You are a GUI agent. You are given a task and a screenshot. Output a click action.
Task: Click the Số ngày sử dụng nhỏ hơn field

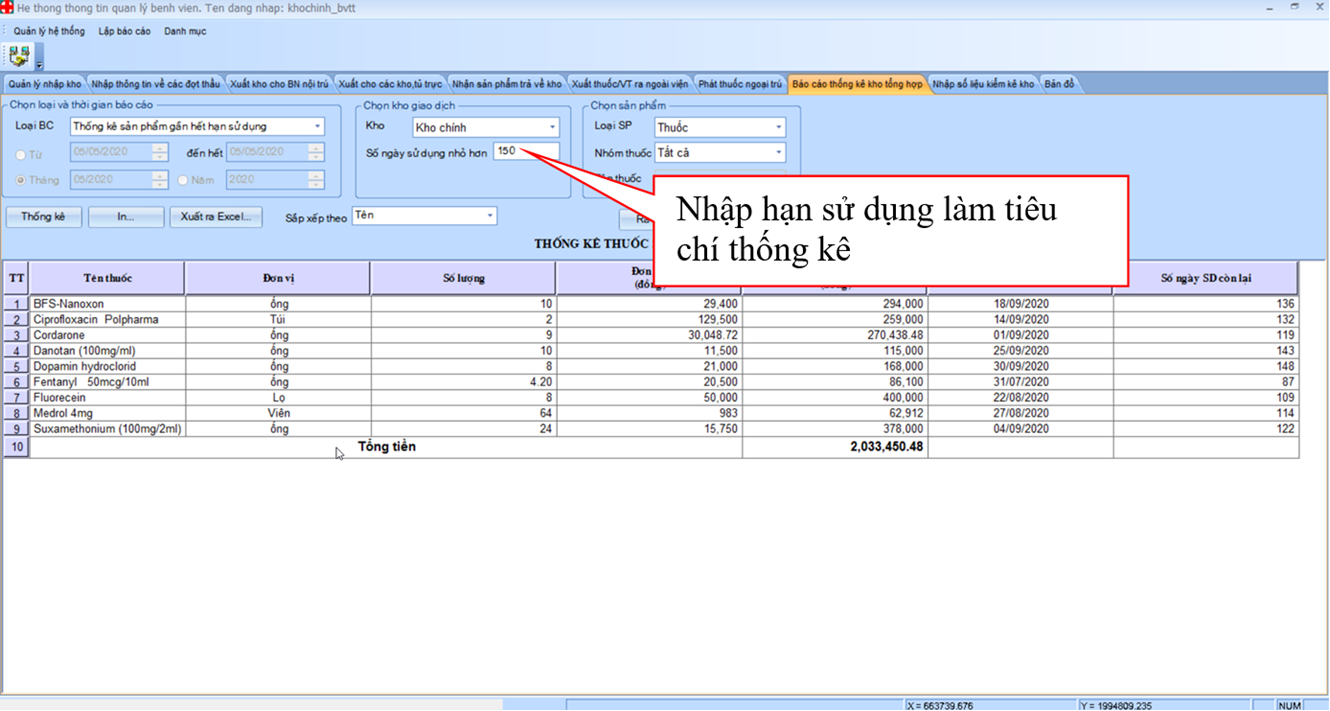pyautogui.click(x=526, y=152)
